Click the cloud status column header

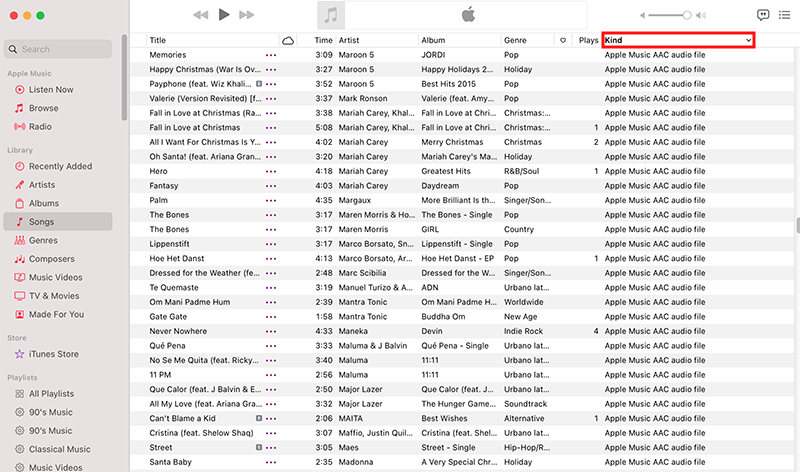pos(288,40)
